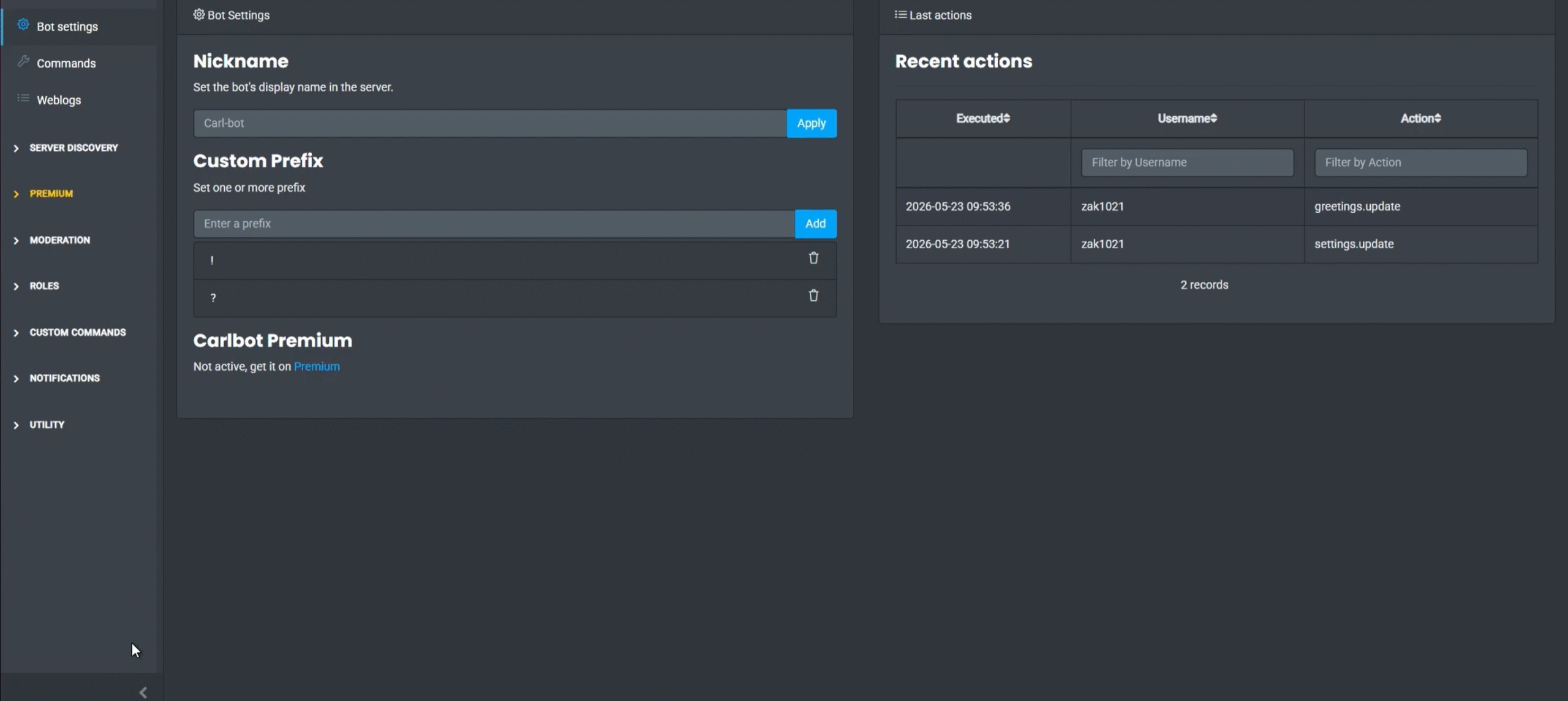
Task: Click the Filter by Username box
Action: pos(1187,162)
